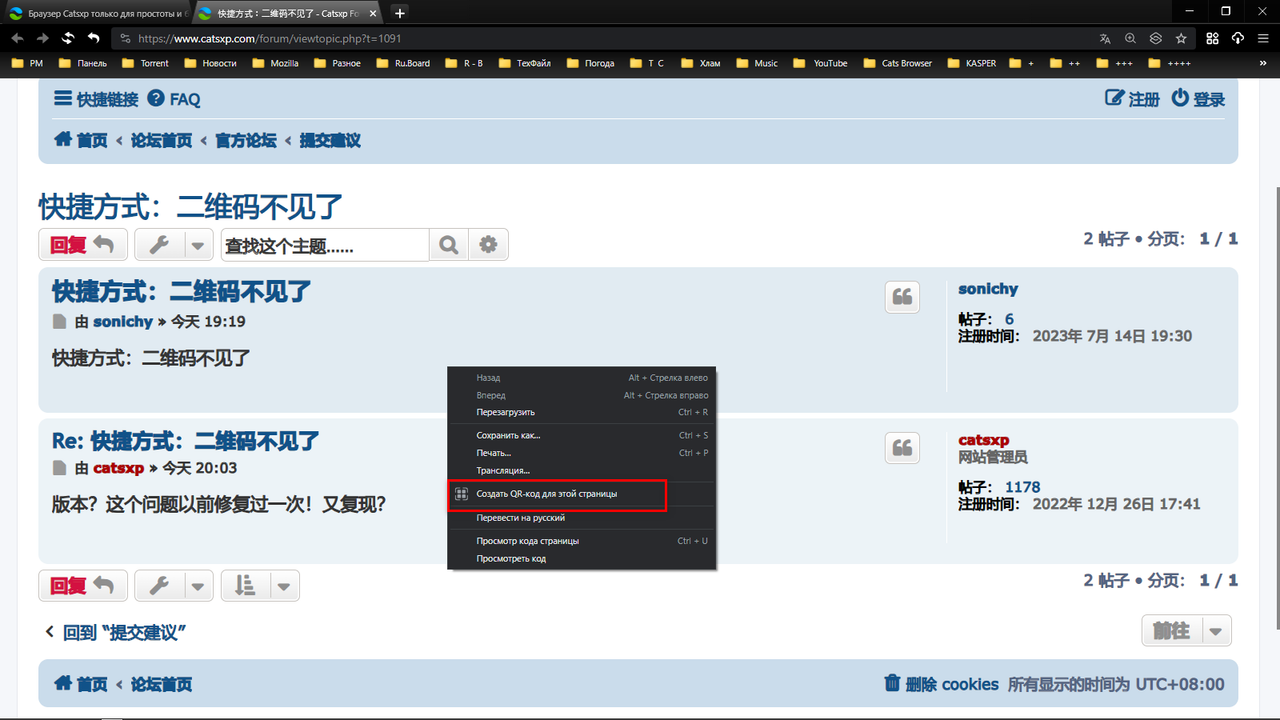Open the Новости bookmarks folder
Screen dimensions: 1280x720
210,63
